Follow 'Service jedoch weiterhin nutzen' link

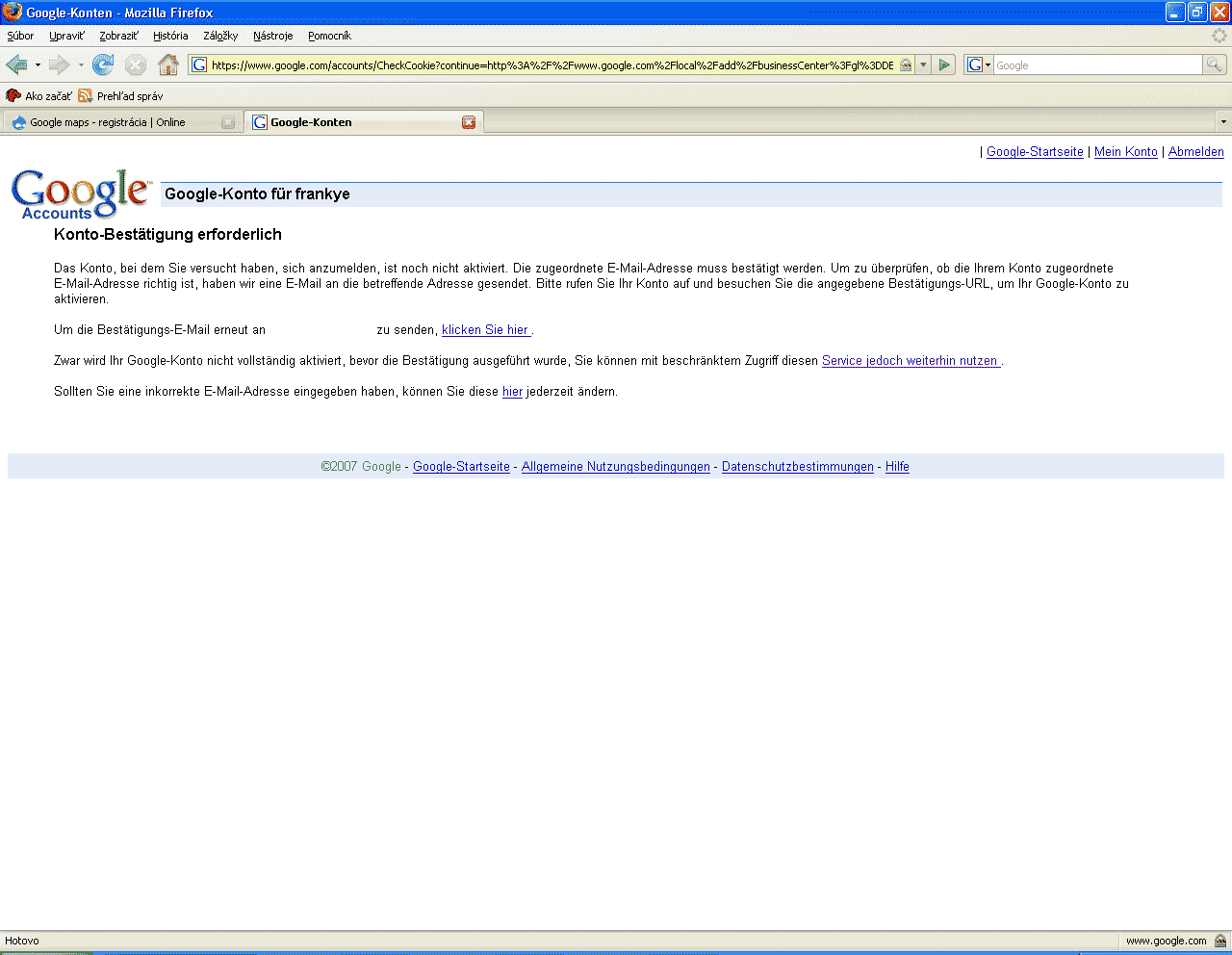[x=911, y=361]
